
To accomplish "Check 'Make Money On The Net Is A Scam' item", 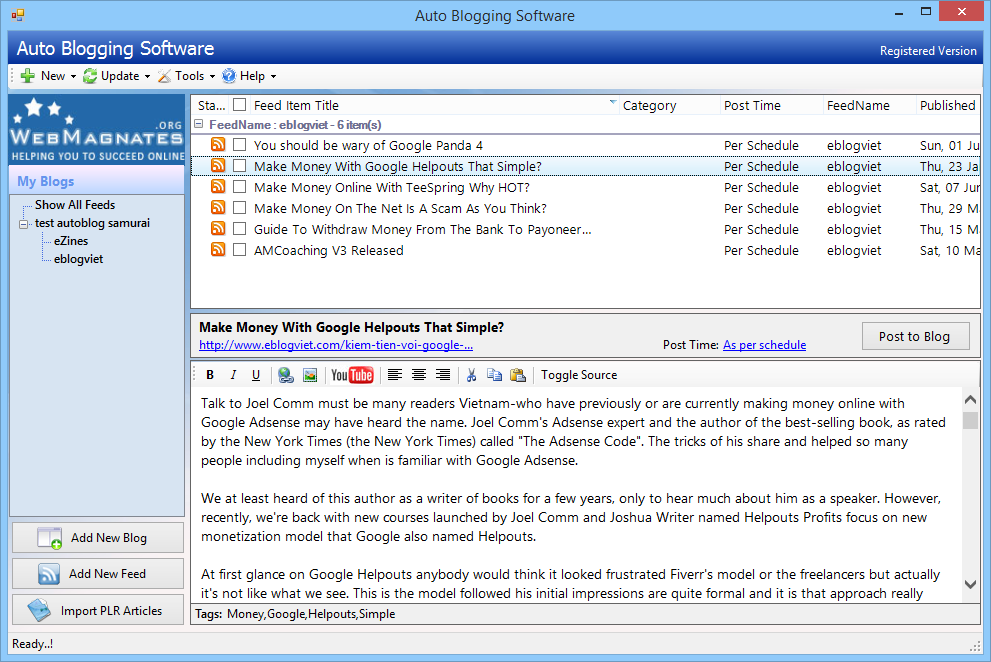I will coord(240,207).
